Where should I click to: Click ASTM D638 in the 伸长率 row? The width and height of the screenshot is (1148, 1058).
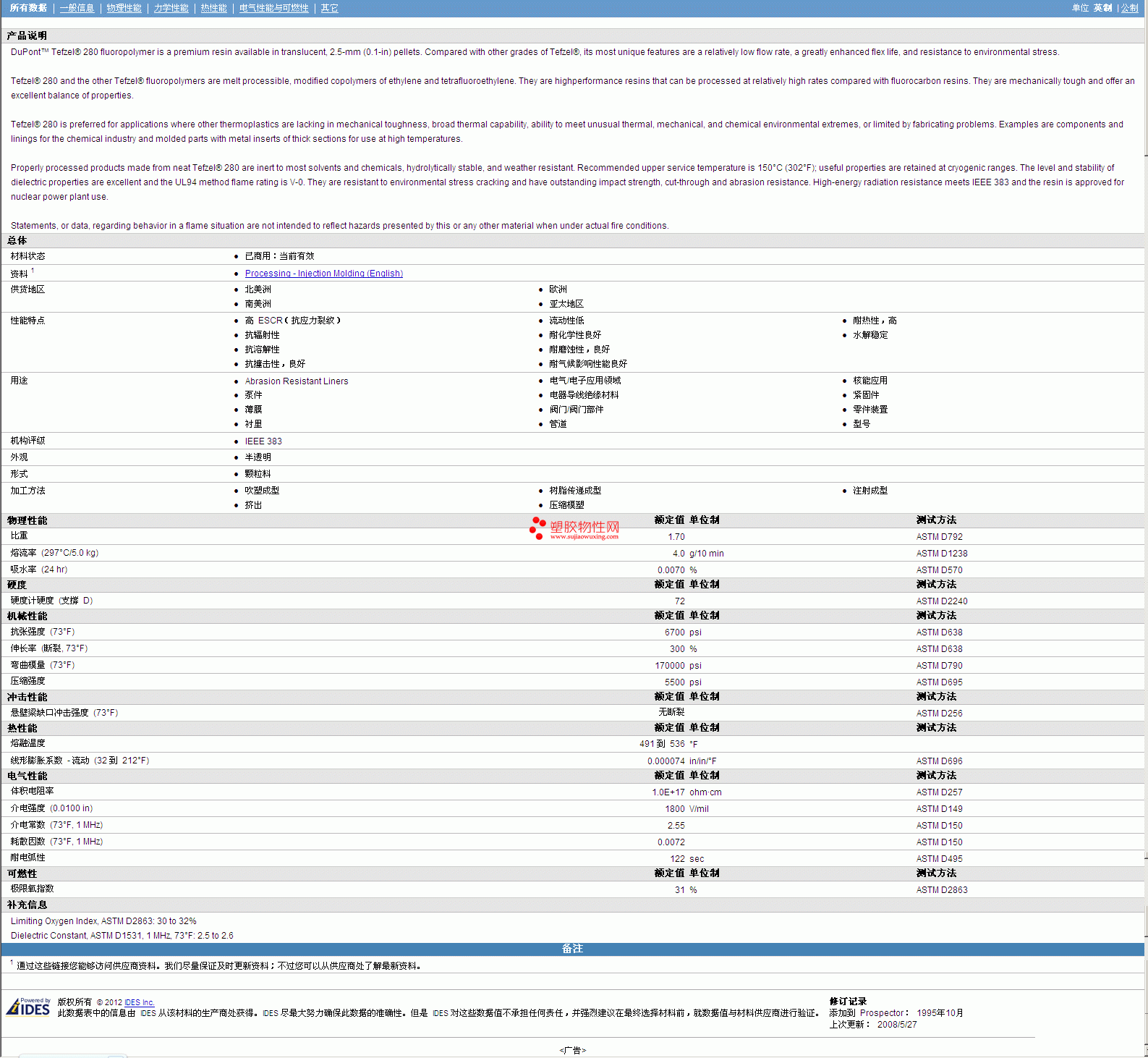point(939,649)
